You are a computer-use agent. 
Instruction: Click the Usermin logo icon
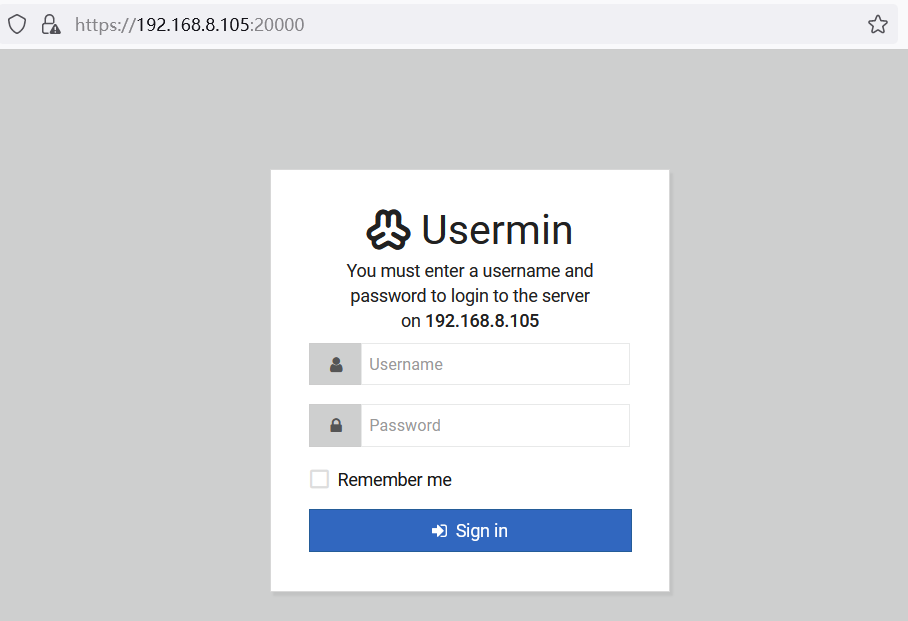[x=388, y=230]
